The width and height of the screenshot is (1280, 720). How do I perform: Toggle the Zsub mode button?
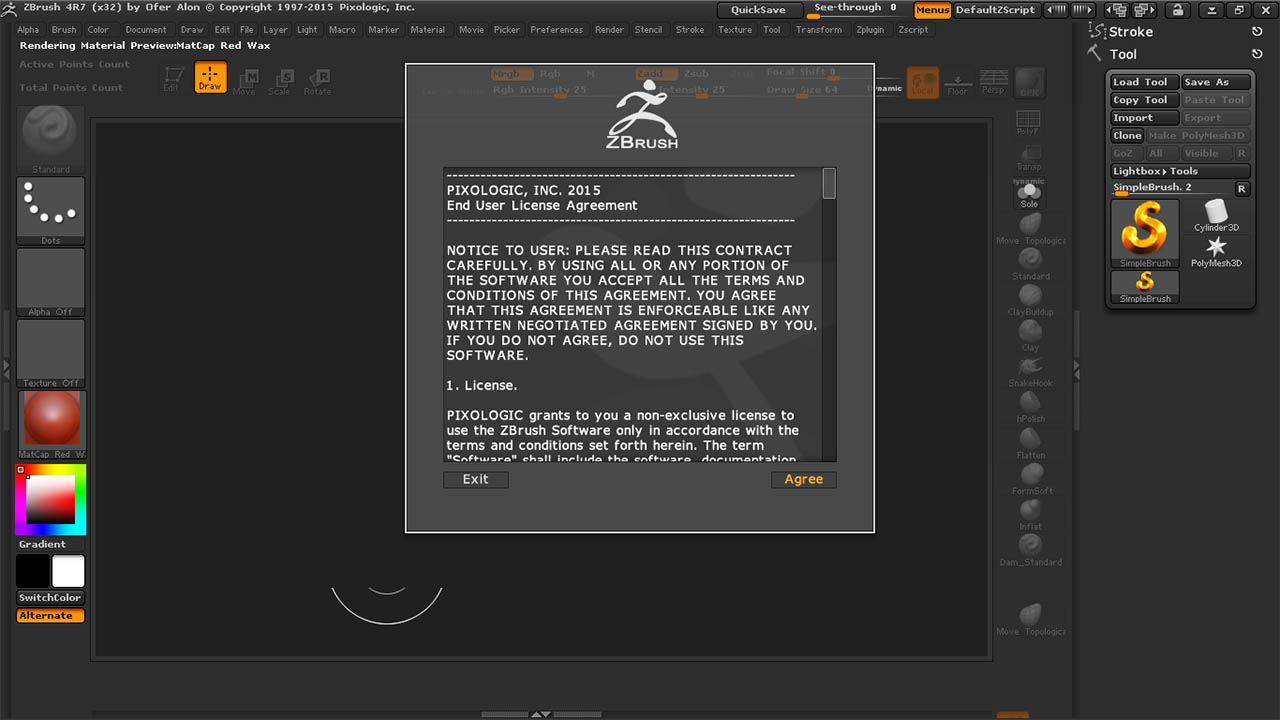pyautogui.click(x=696, y=74)
